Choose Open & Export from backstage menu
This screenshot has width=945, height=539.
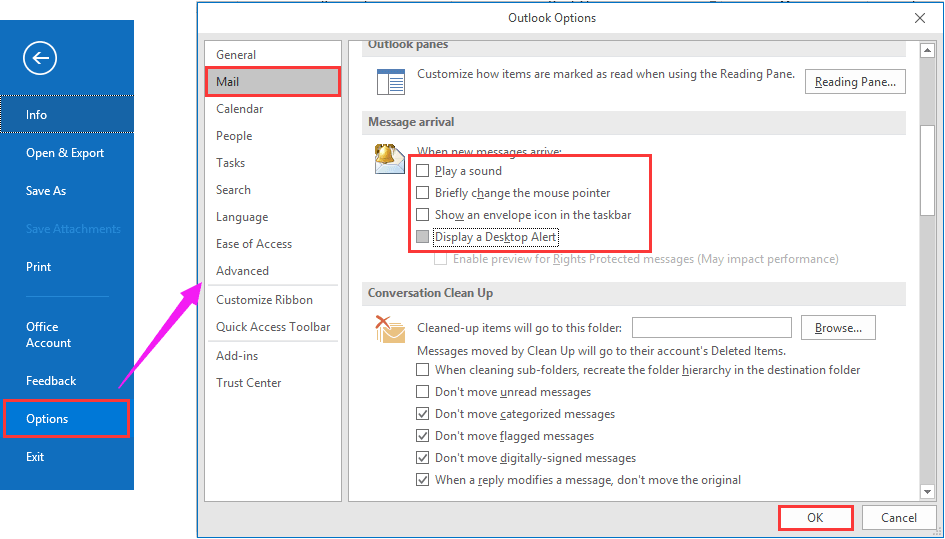tap(65, 153)
